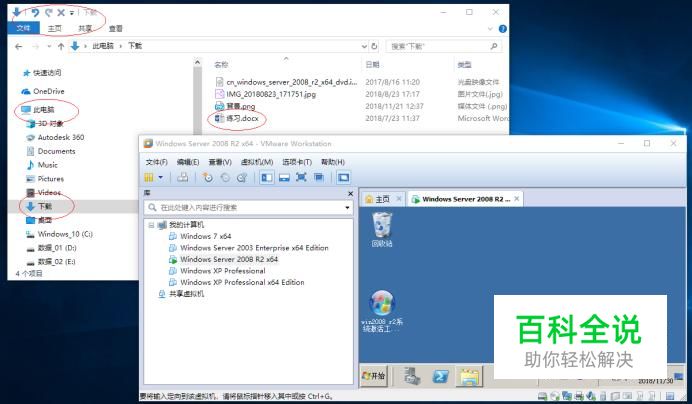Select OneDrive in Explorer sidebar
The image size is (692, 404).
click(x=43, y=91)
